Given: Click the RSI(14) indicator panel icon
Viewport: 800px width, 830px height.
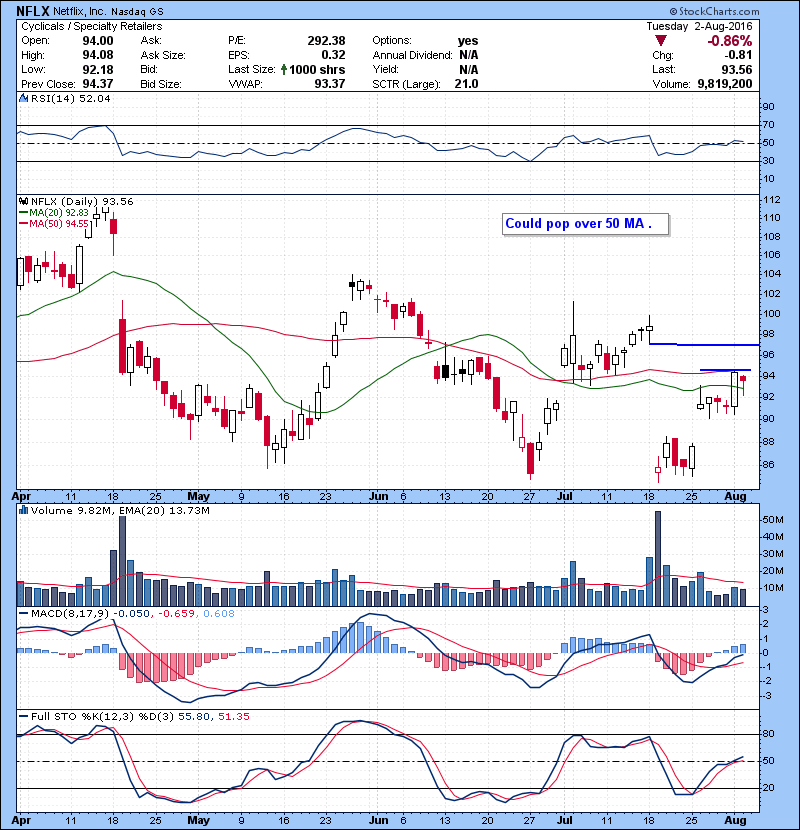Looking at the screenshot, I should pos(23,98).
